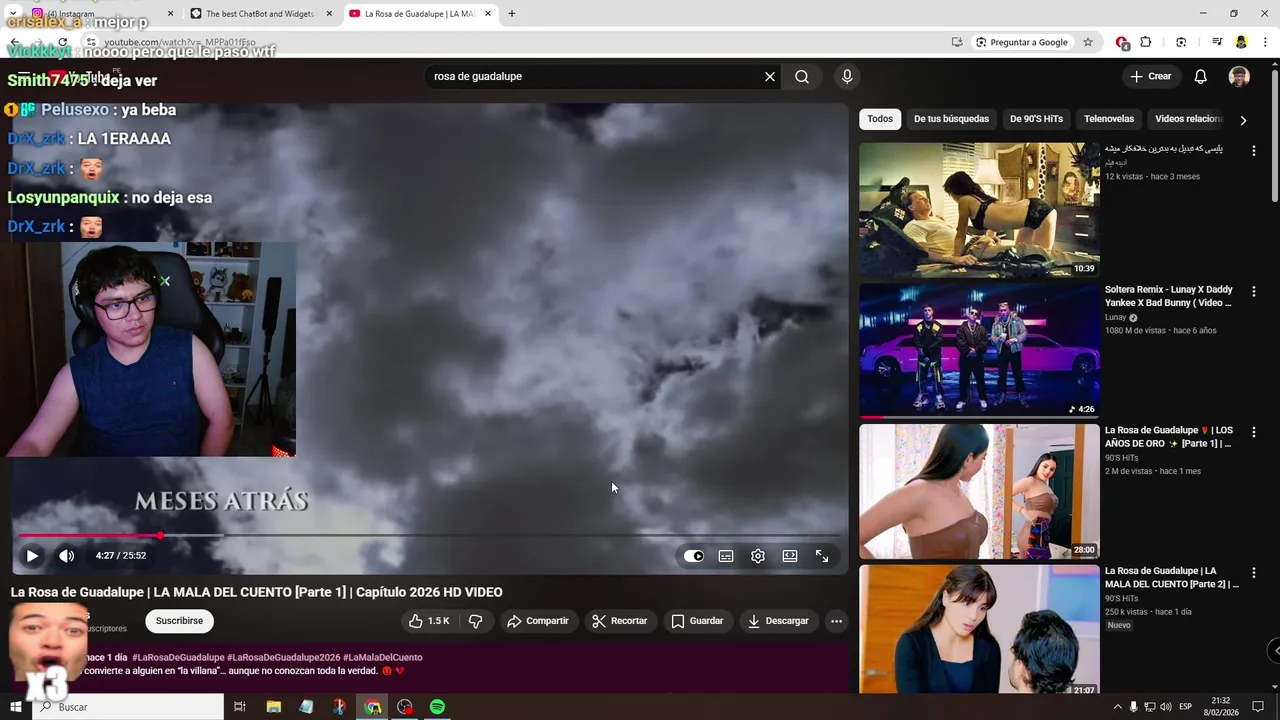The height and width of the screenshot is (720, 1280).
Task: Open options menu for Parte 2 video
Action: tap(1253, 573)
